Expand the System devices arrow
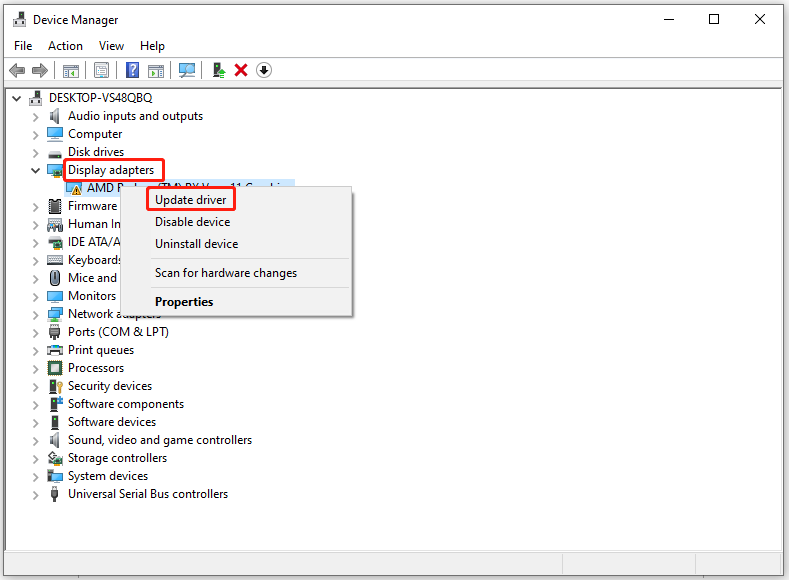Image resolution: width=789 pixels, height=580 pixels. coord(35,477)
